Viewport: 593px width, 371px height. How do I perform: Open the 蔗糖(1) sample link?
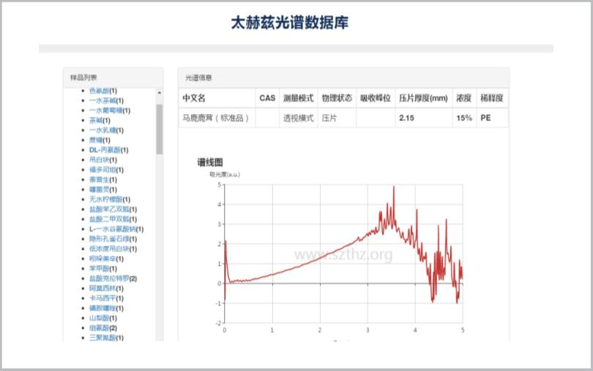click(99, 140)
